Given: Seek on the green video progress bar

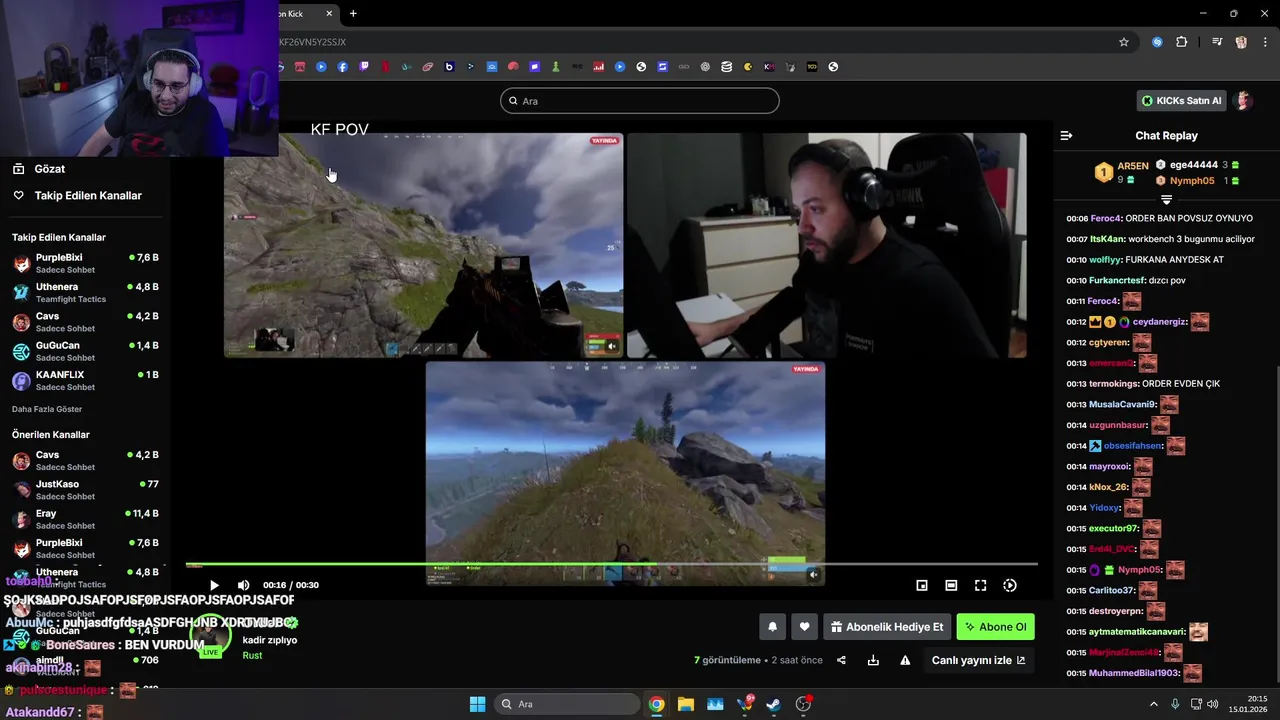Looking at the screenshot, I should pos(611,565).
